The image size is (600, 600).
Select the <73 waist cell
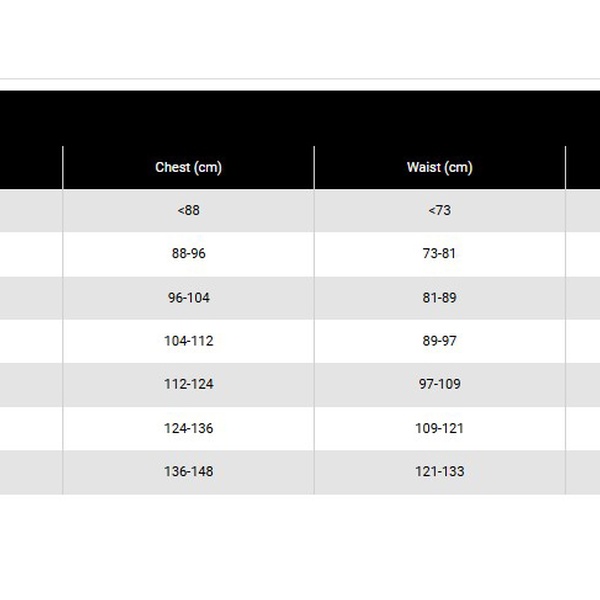pyautogui.click(x=439, y=210)
